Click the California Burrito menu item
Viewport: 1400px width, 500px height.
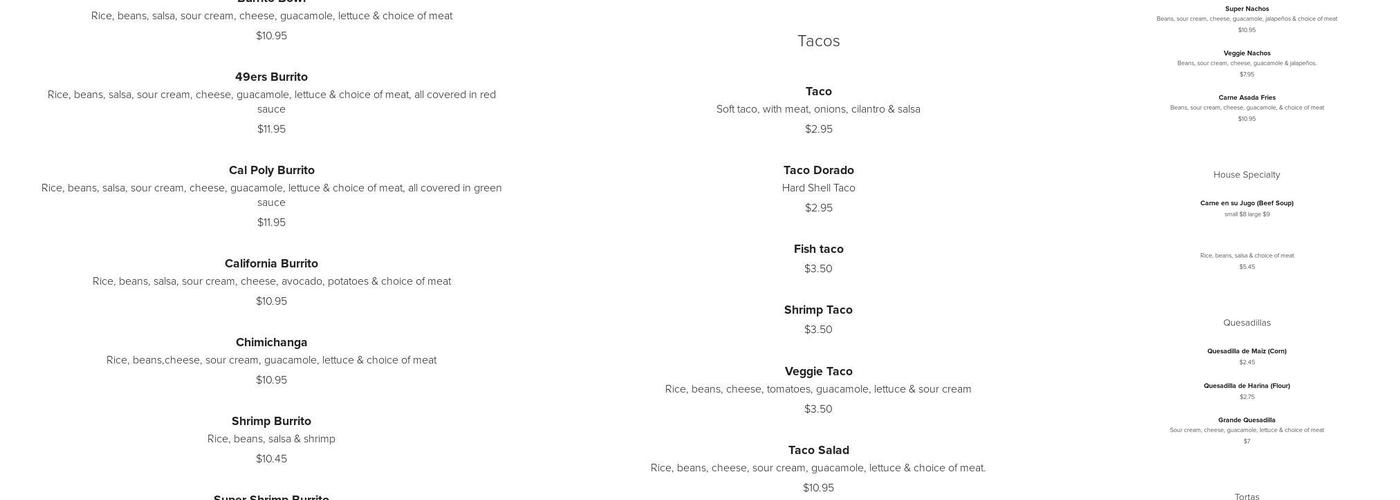(x=271, y=264)
